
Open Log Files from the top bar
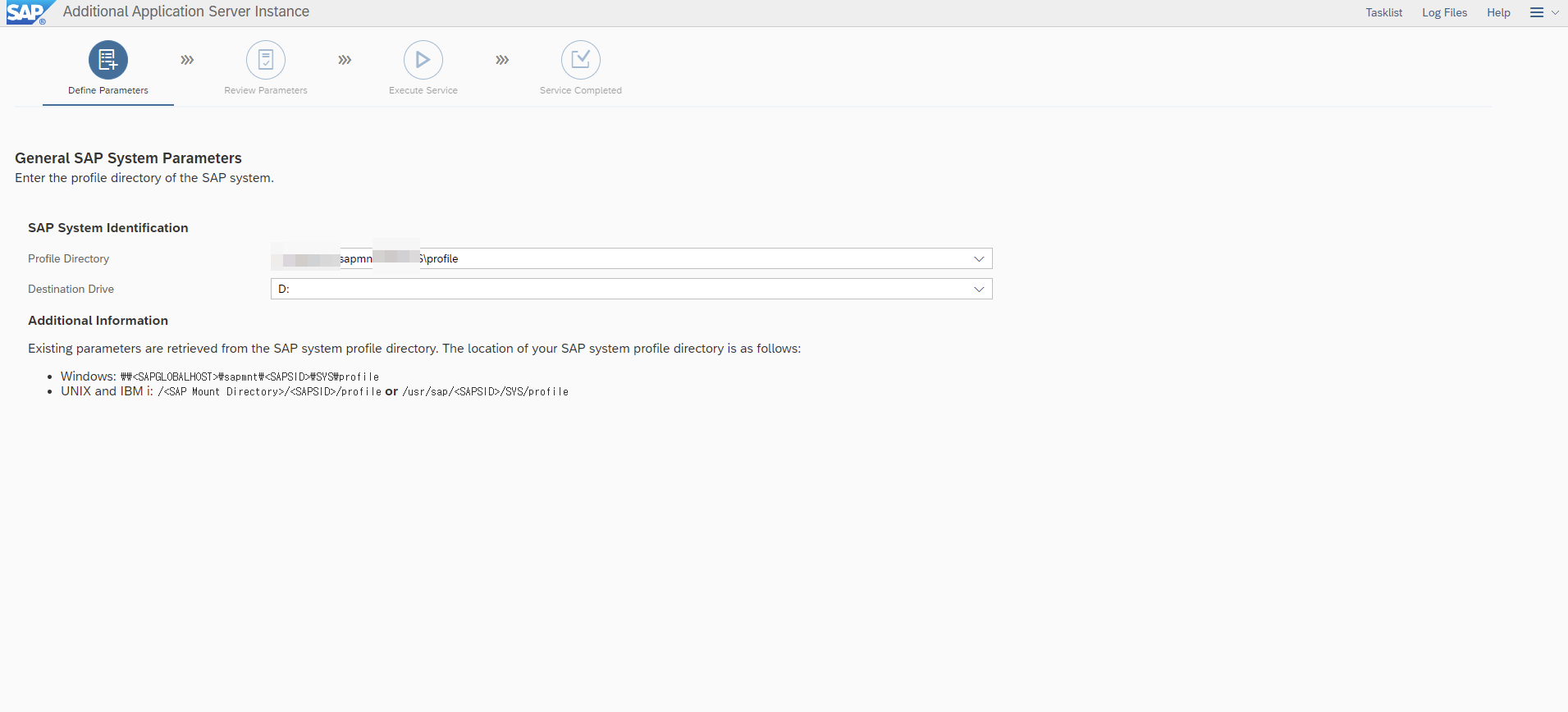[x=1445, y=12]
